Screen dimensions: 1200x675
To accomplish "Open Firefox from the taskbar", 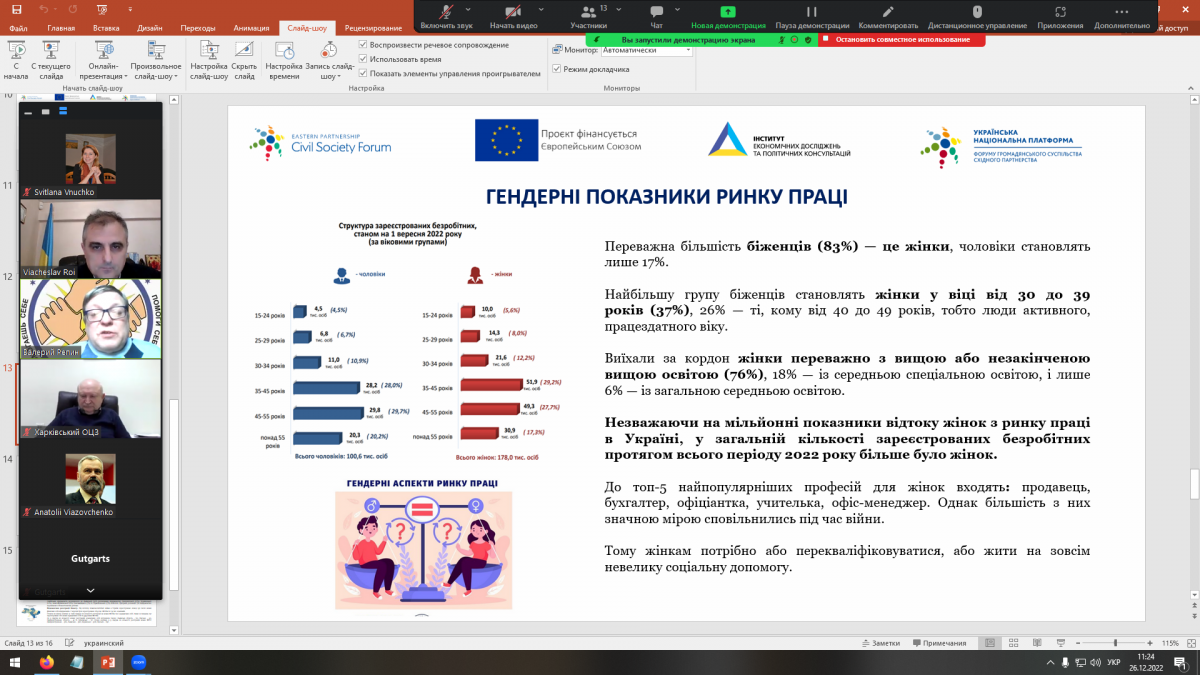I will click(47, 662).
